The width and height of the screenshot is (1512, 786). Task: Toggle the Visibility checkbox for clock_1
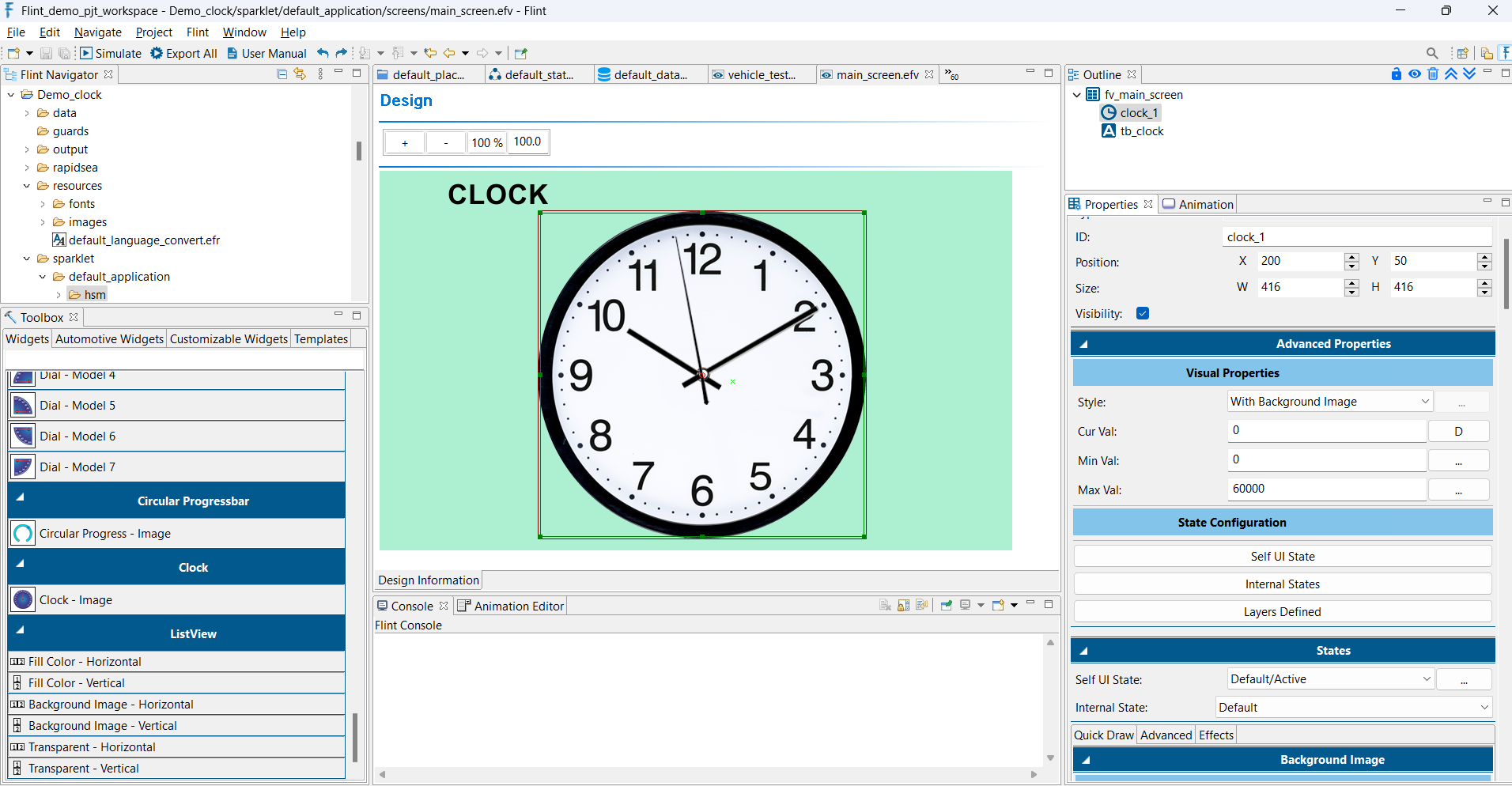pyautogui.click(x=1142, y=313)
